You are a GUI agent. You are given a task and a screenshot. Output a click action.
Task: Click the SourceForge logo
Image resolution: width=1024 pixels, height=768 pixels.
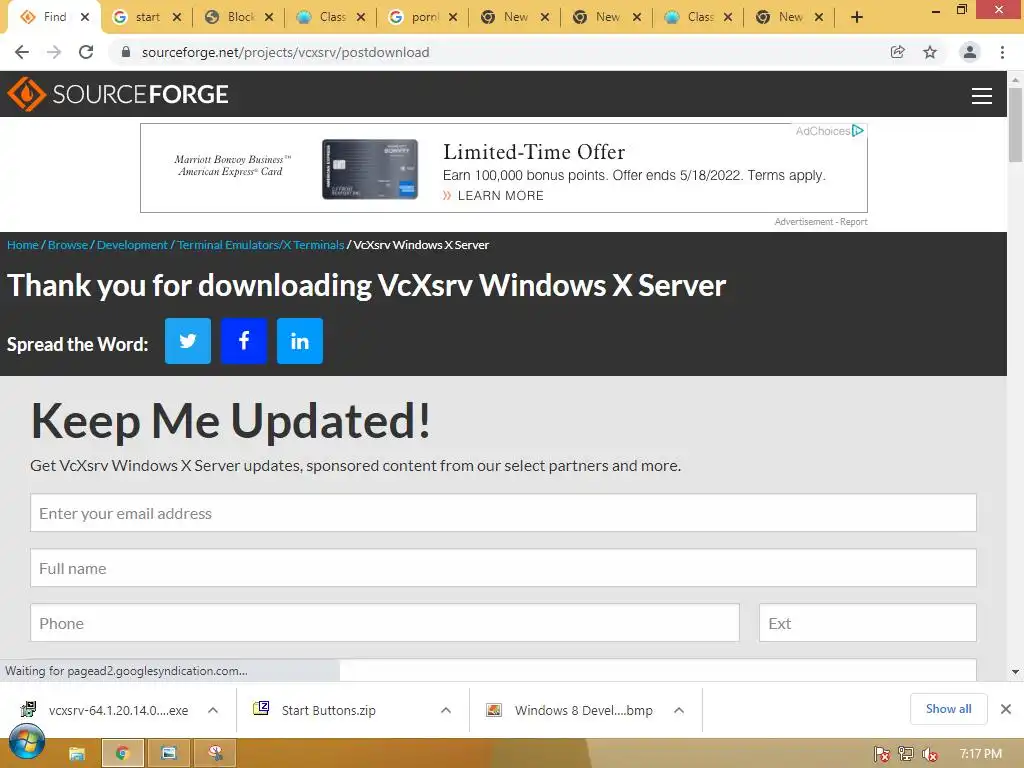(x=118, y=94)
